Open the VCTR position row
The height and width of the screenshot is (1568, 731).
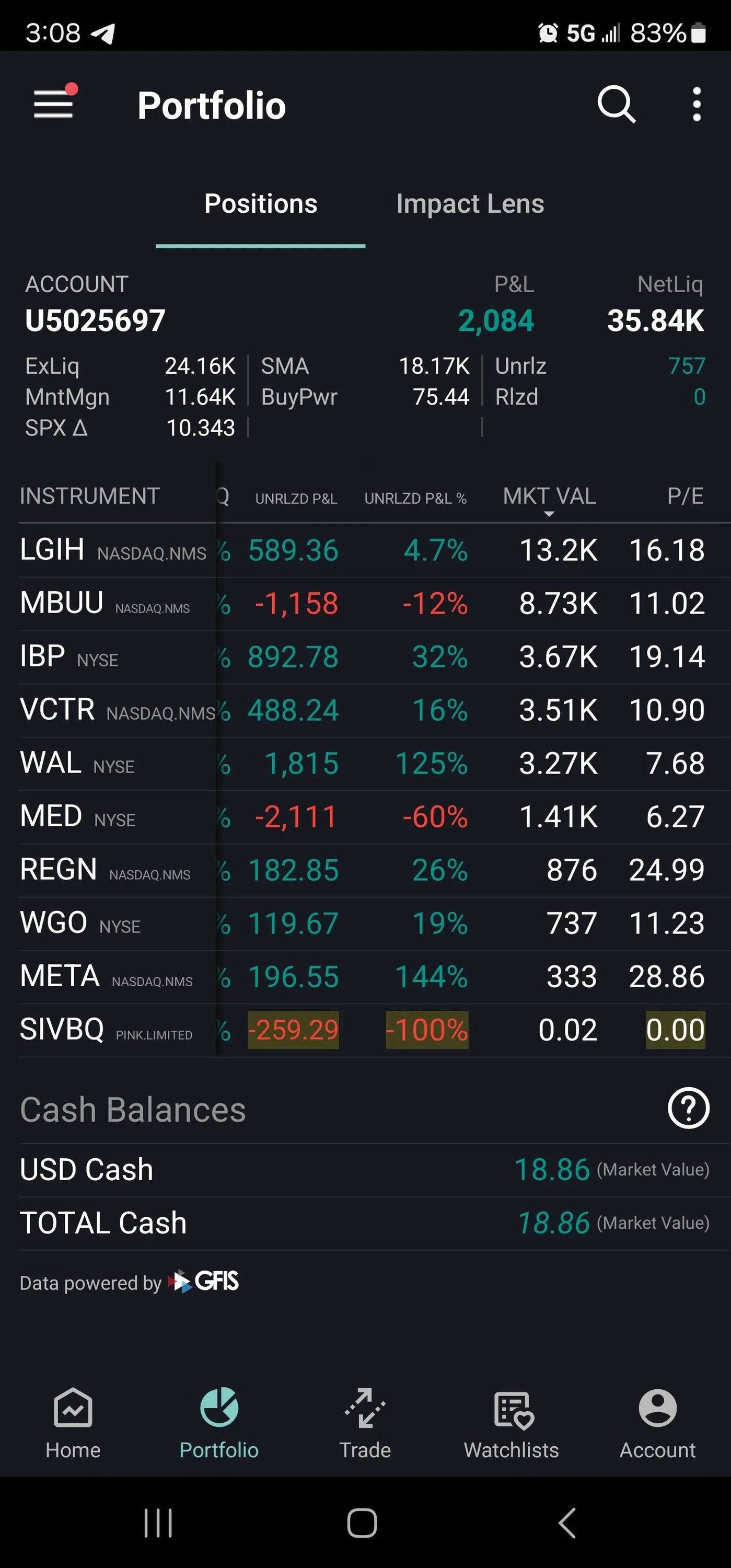pos(365,710)
